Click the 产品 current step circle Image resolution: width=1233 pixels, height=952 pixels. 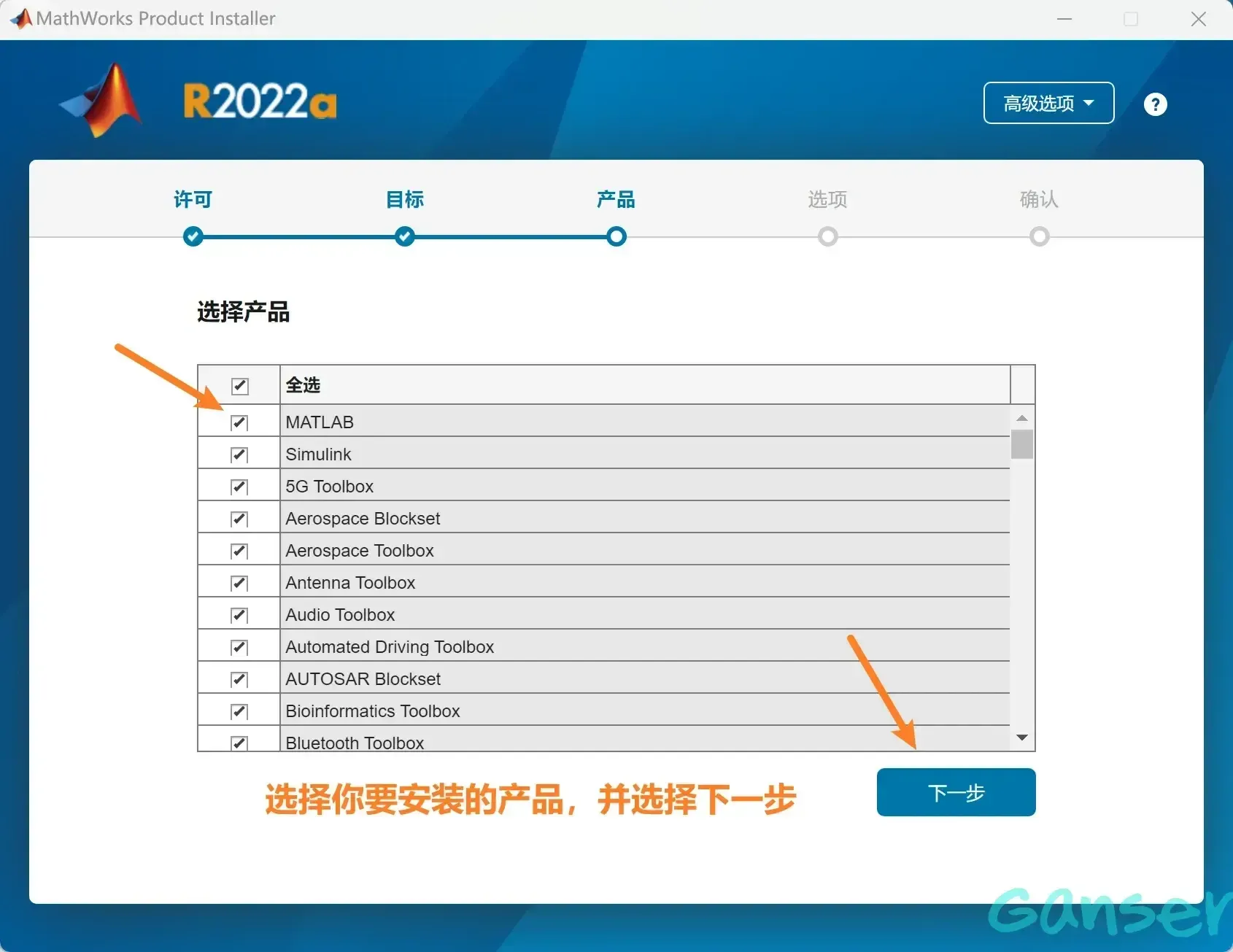pos(616,236)
